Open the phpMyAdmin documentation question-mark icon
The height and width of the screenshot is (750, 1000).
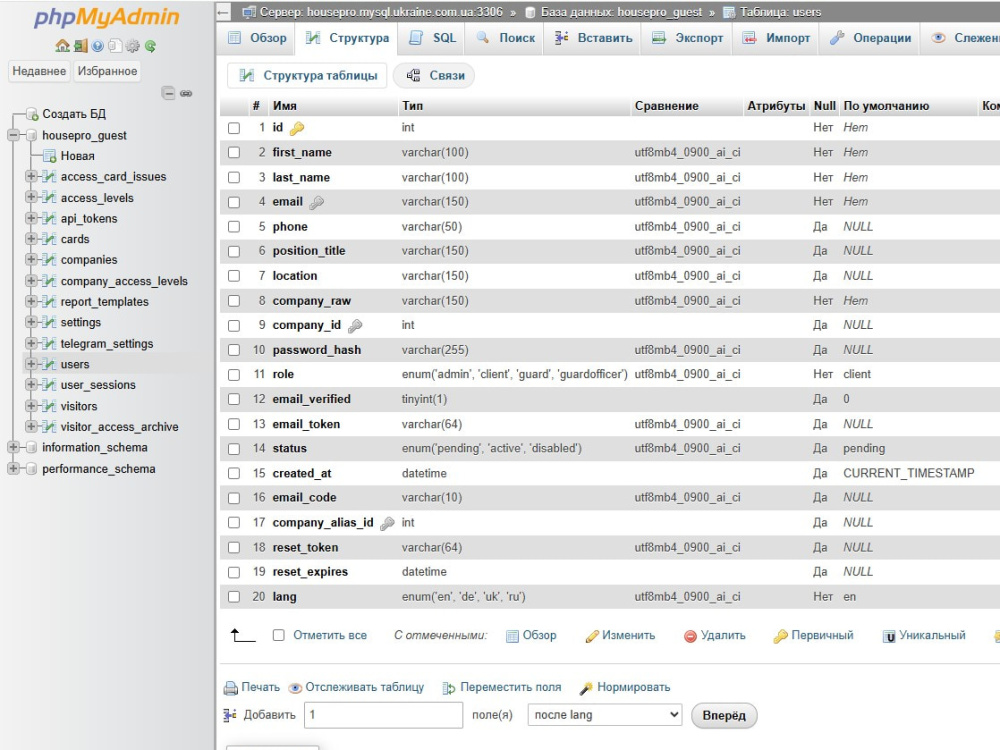click(x=97, y=46)
